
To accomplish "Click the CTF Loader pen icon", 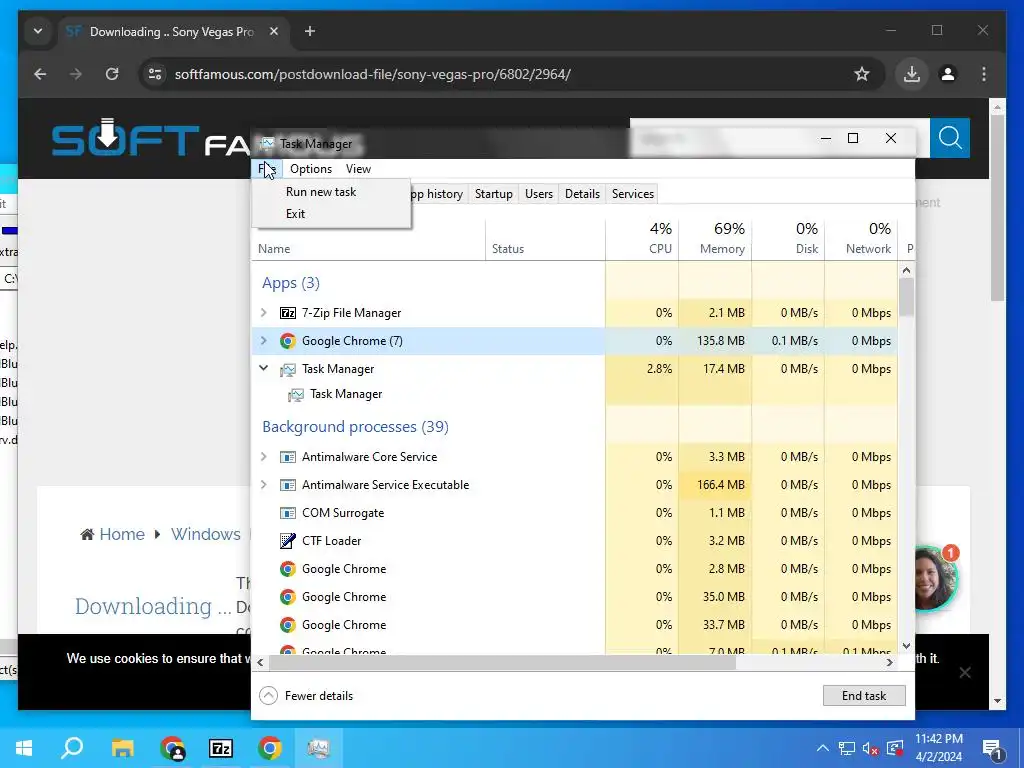I will click(287, 541).
